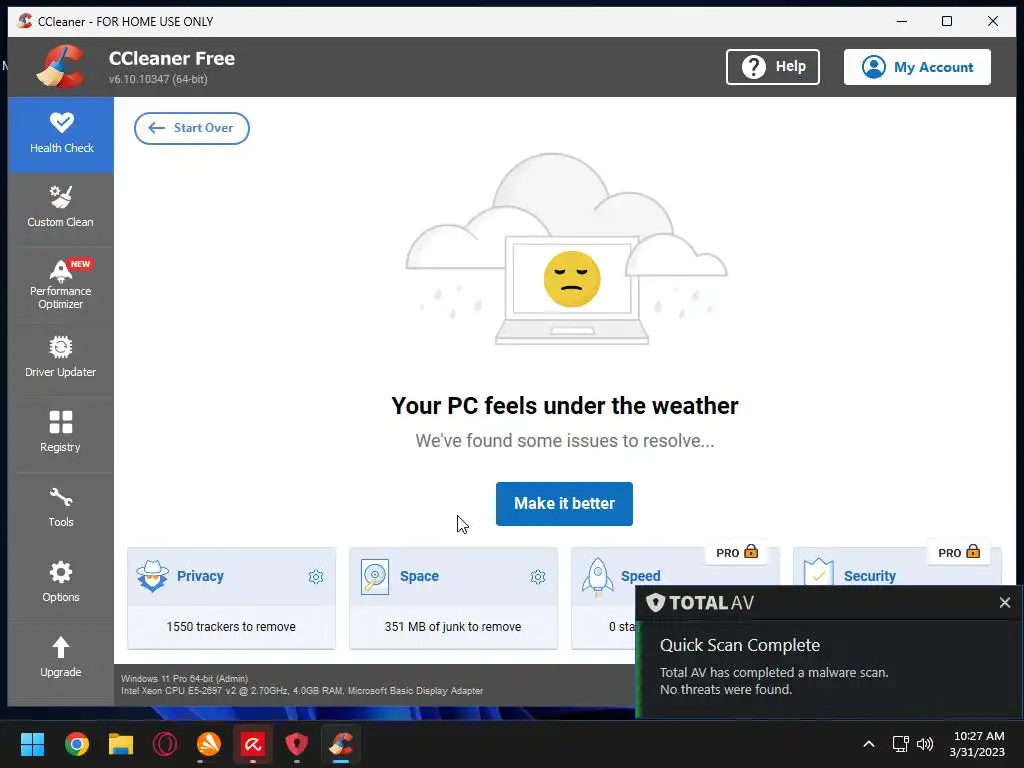This screenshot has height=768, width=1024.
Task: Click the Security card title
Action: tap(869, 576)
